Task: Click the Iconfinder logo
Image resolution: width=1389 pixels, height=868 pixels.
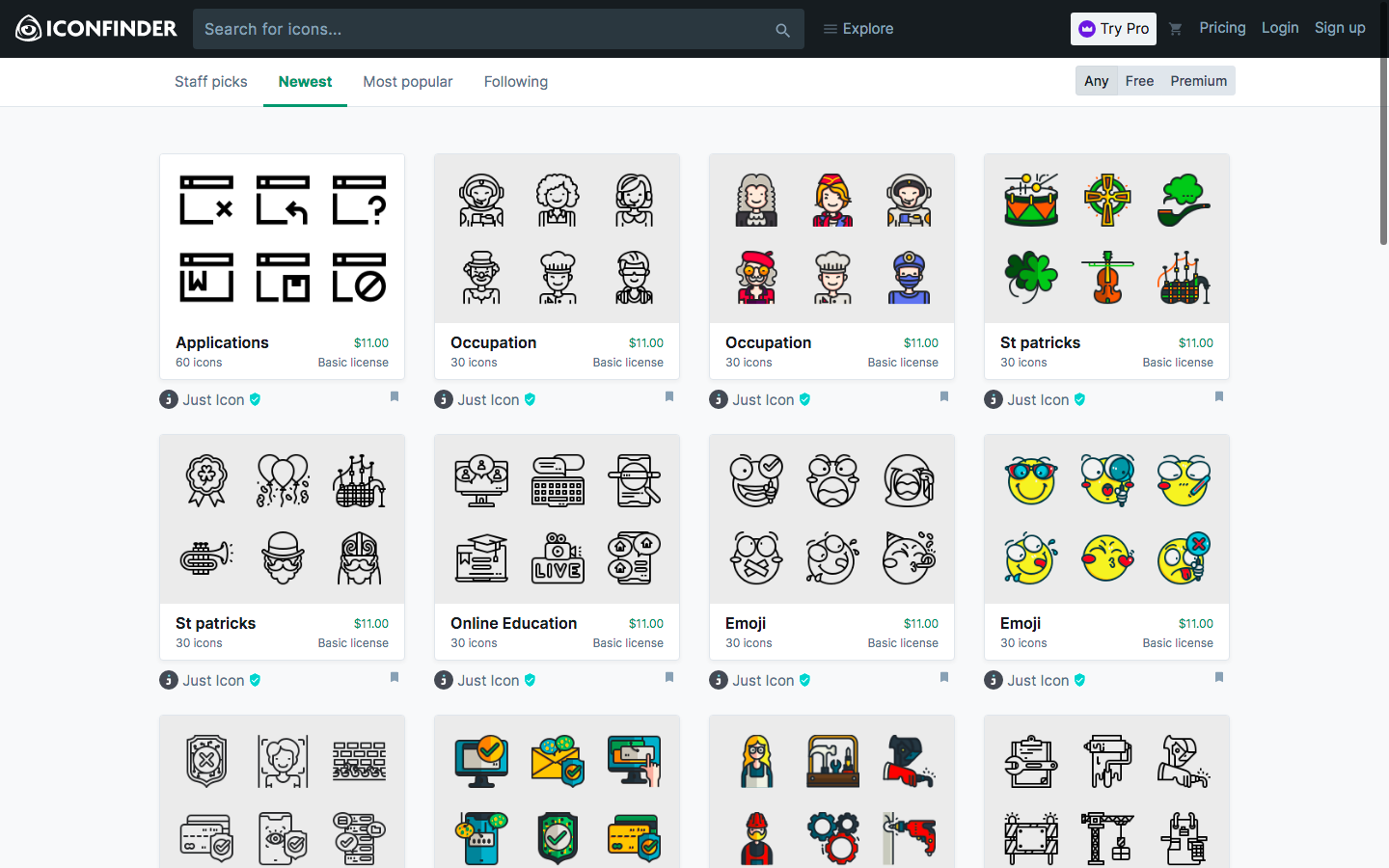Action: (95, 28)
